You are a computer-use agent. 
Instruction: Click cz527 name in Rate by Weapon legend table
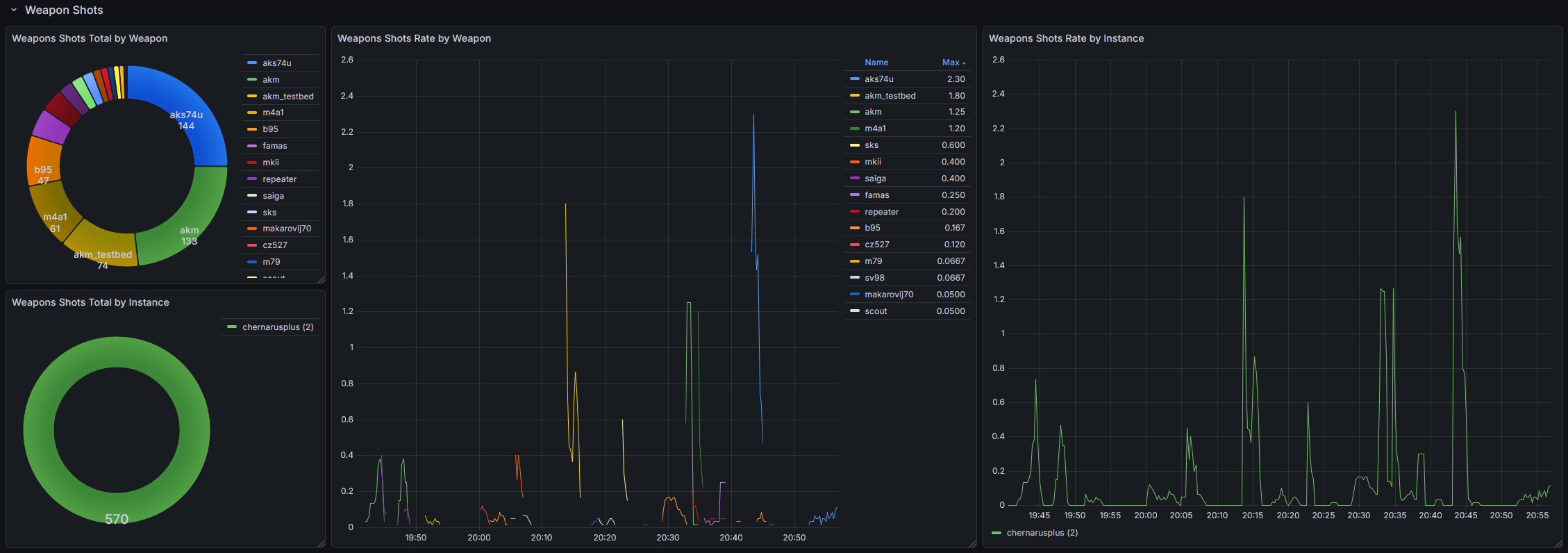coord(877,245)
